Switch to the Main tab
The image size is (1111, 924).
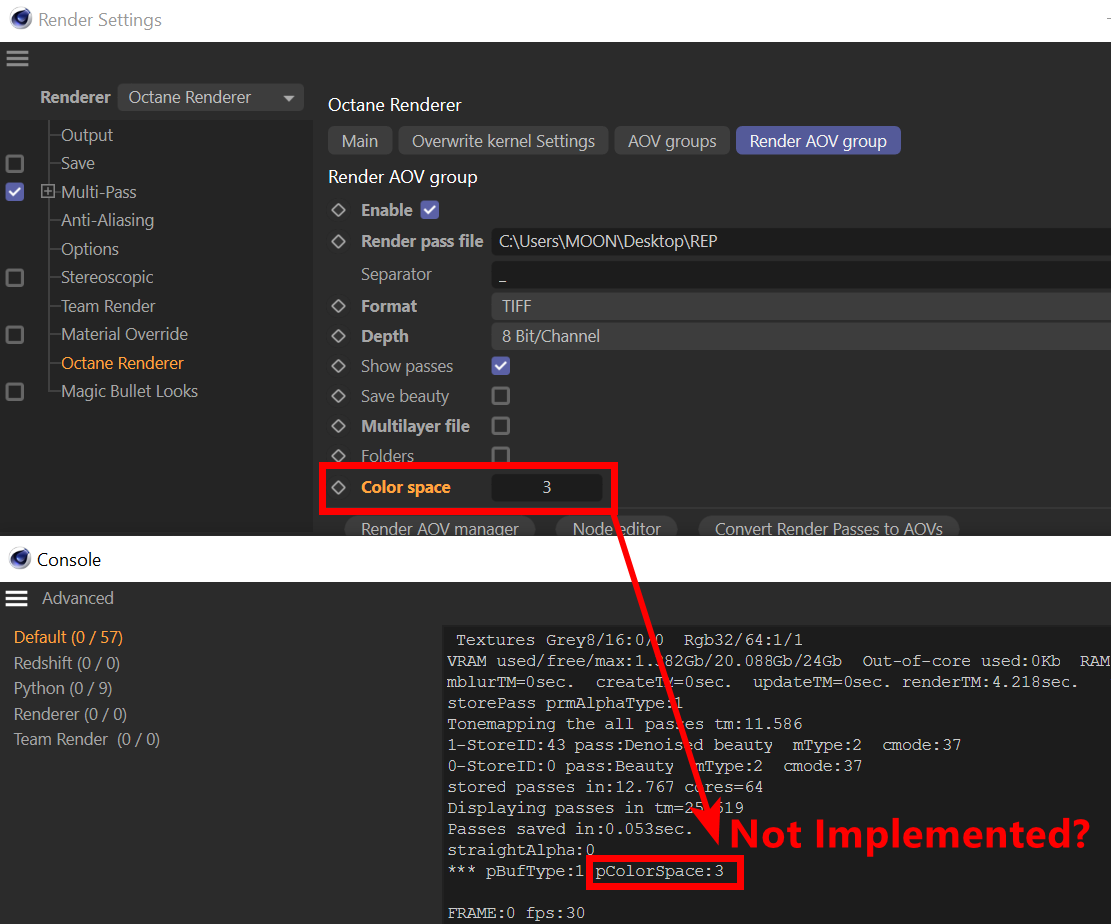[360, 141]
